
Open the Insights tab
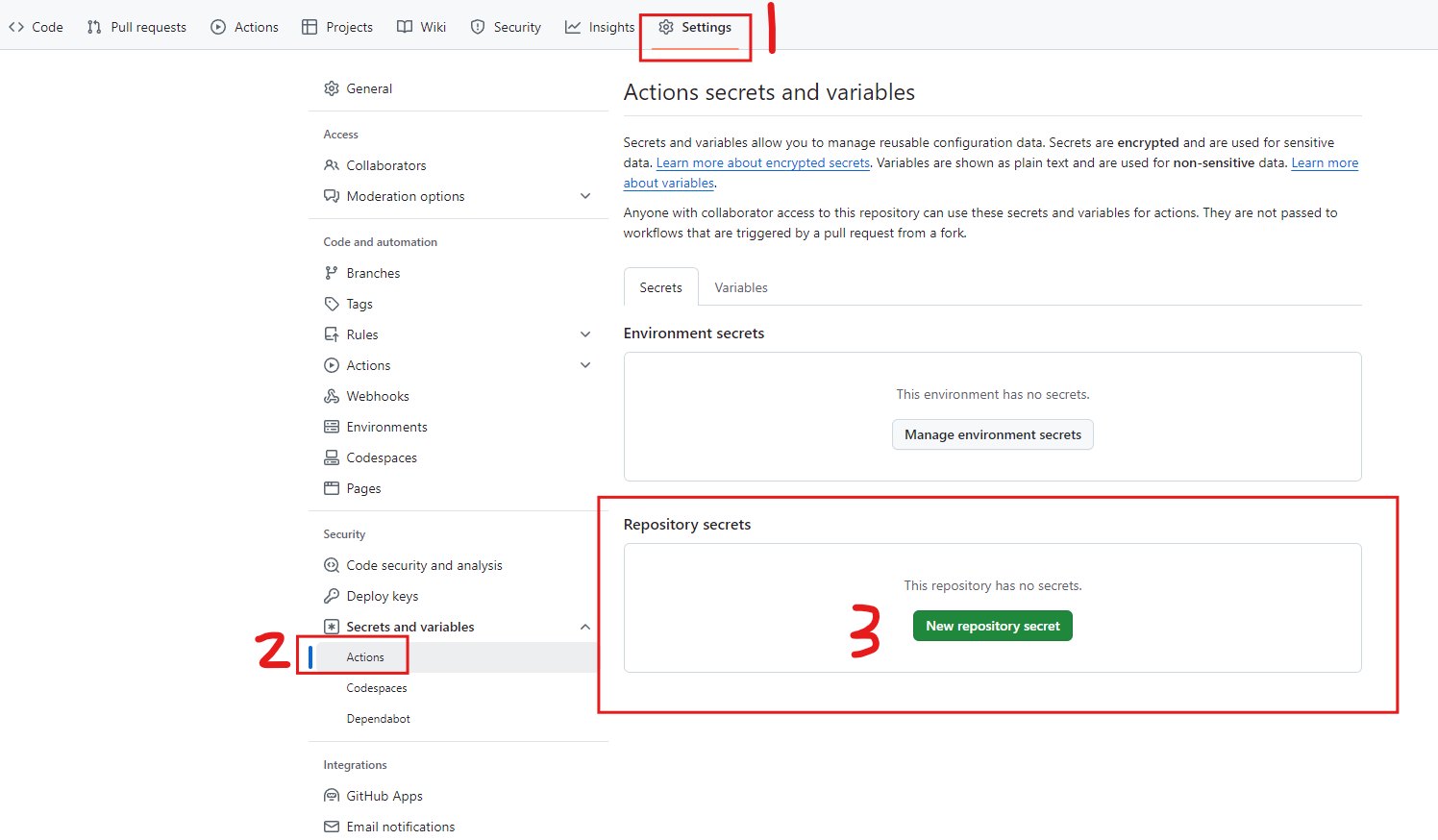[600, 27]
